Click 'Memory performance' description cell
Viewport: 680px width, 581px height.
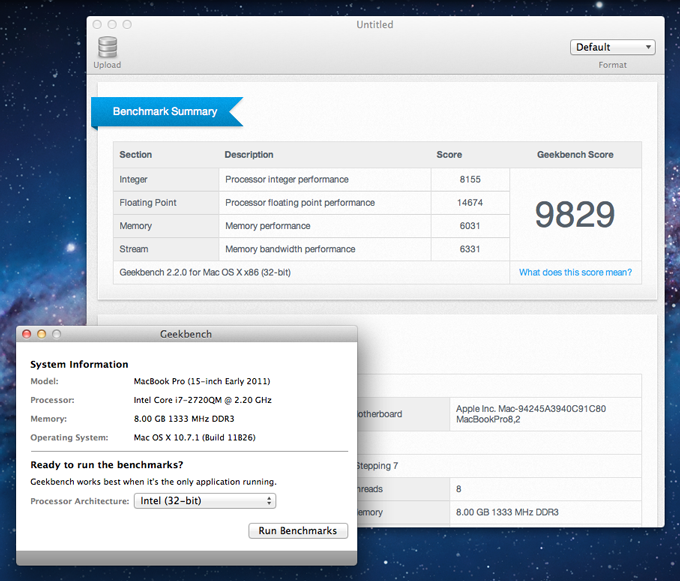tap(325, 226)
